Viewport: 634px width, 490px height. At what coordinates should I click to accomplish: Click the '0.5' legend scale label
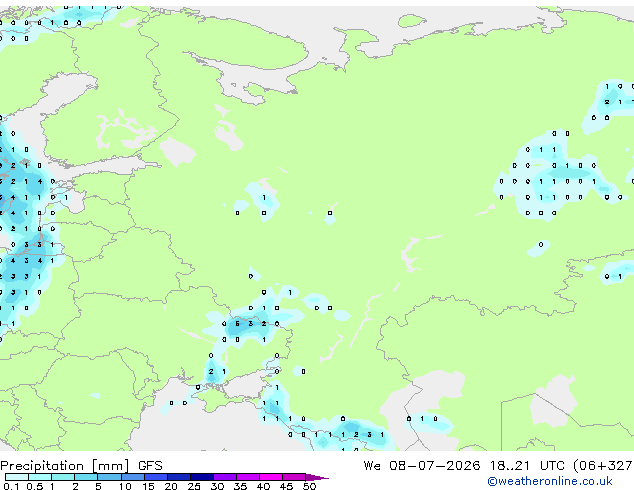tap(35, 486)
